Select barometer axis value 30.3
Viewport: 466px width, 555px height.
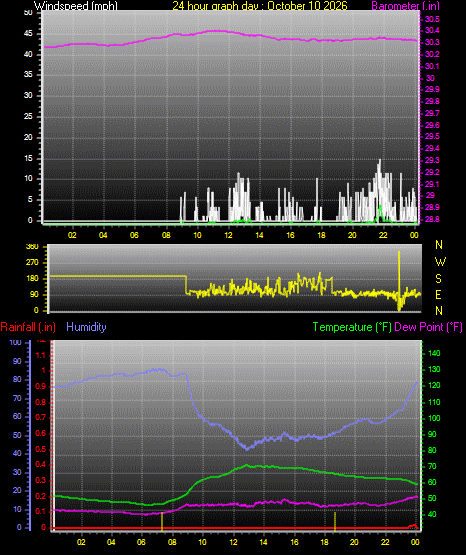432,42
